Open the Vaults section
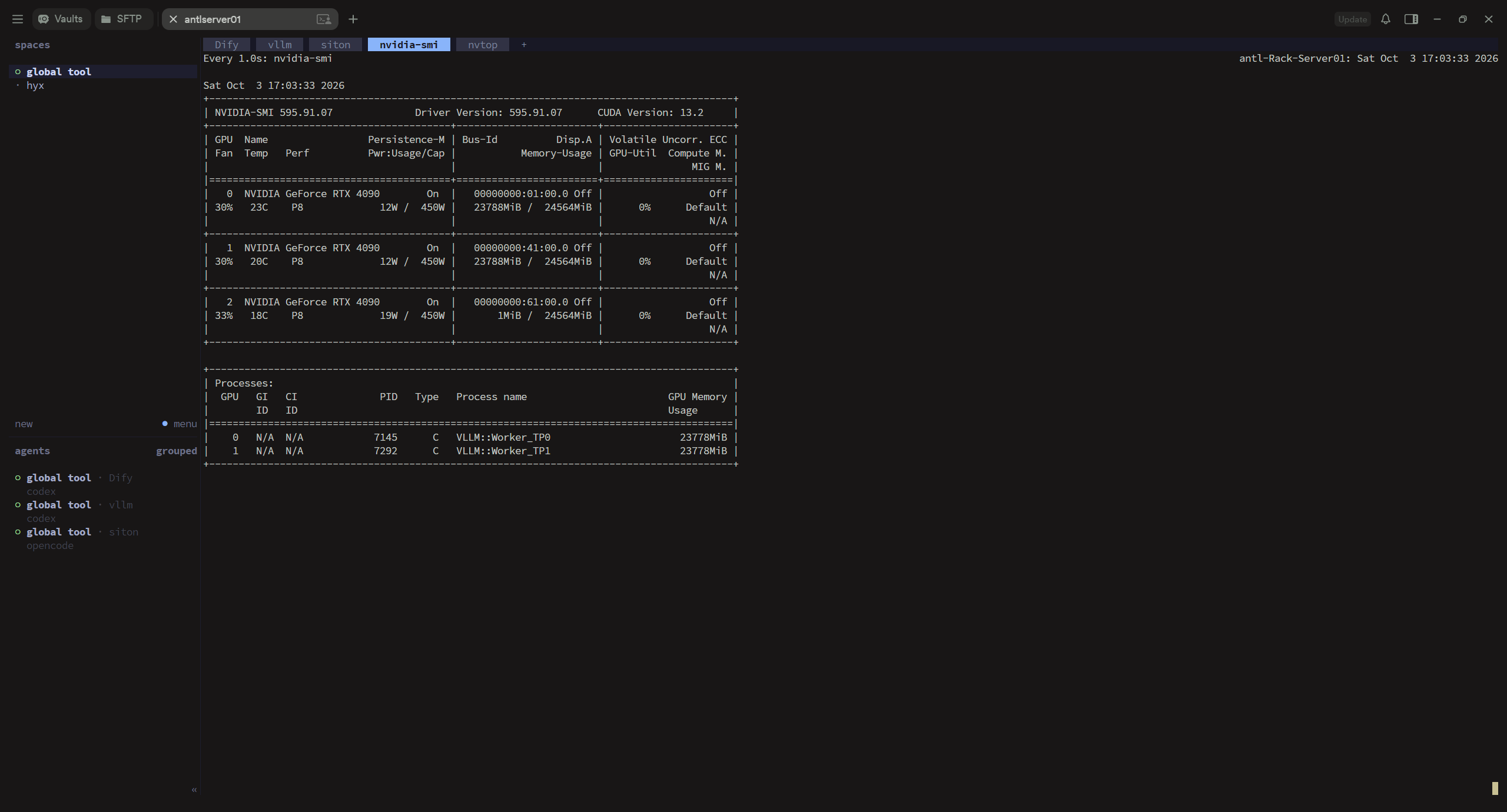 pyautogui.click(x=61, y=19)
